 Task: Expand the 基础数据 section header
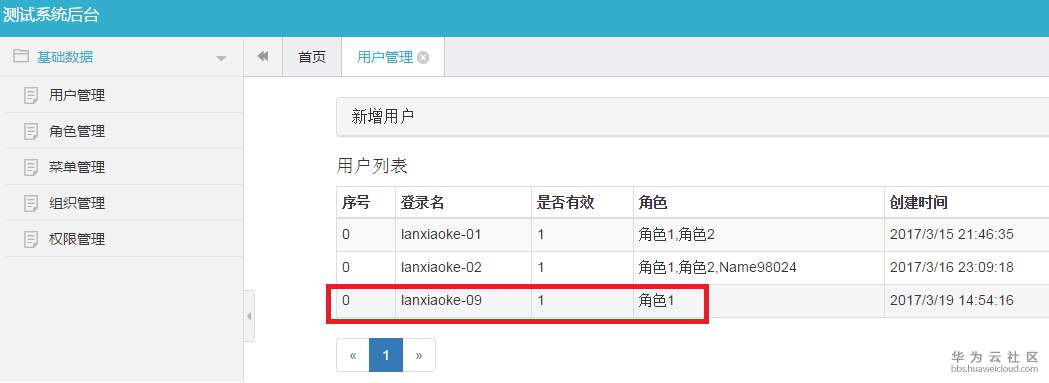(122, 57)
